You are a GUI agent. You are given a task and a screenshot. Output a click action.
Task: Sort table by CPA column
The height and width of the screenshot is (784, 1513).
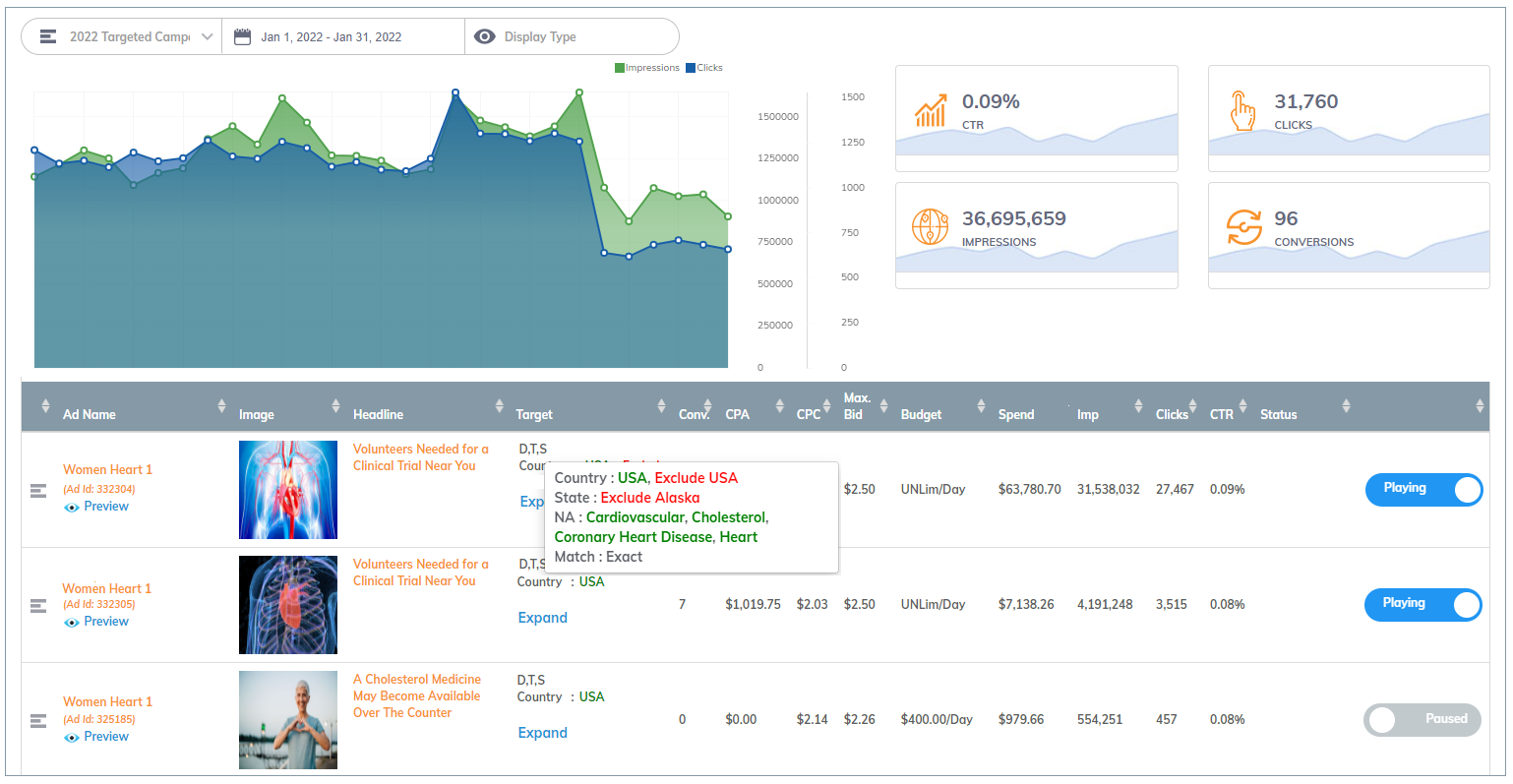737,414
